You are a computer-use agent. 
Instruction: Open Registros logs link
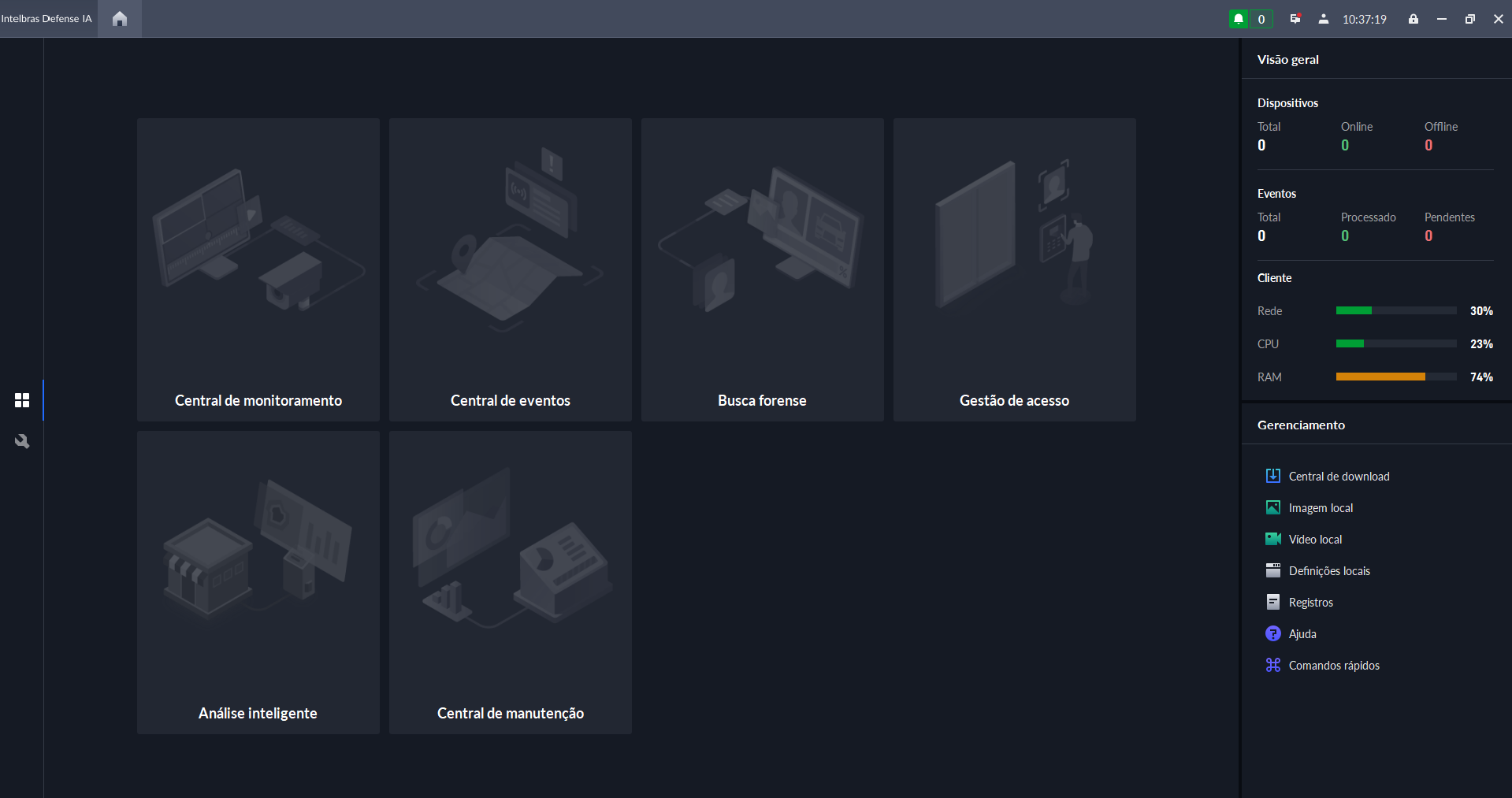point(1310,603)
